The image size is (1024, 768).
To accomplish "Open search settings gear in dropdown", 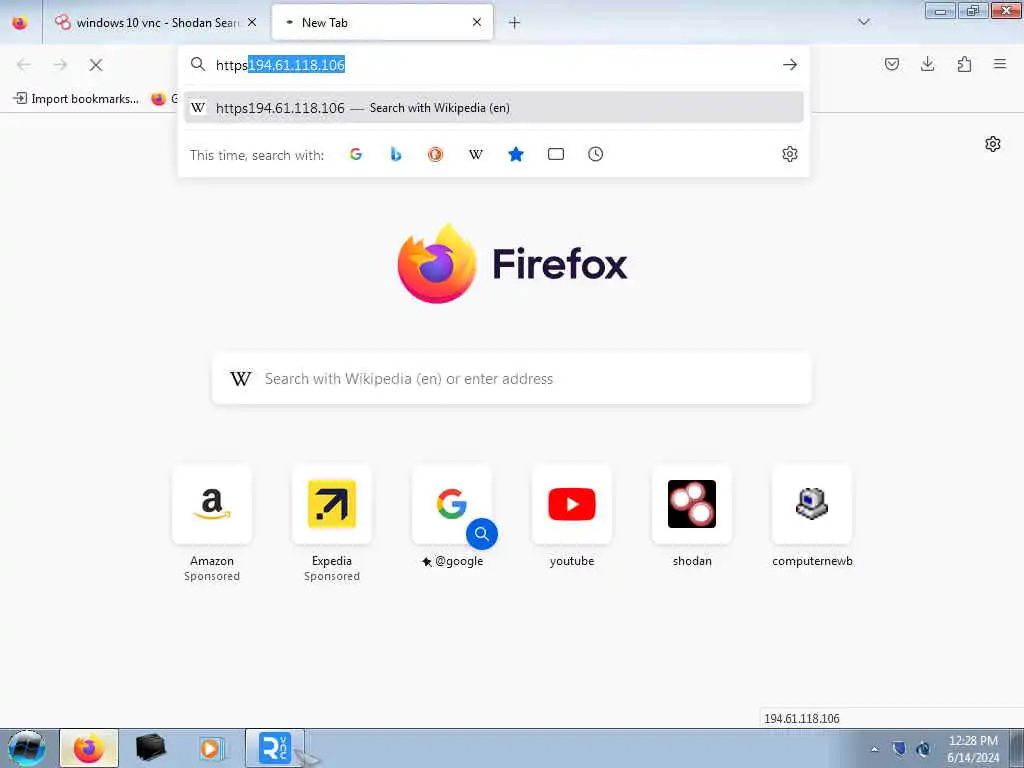I will [x=790, y=154].
